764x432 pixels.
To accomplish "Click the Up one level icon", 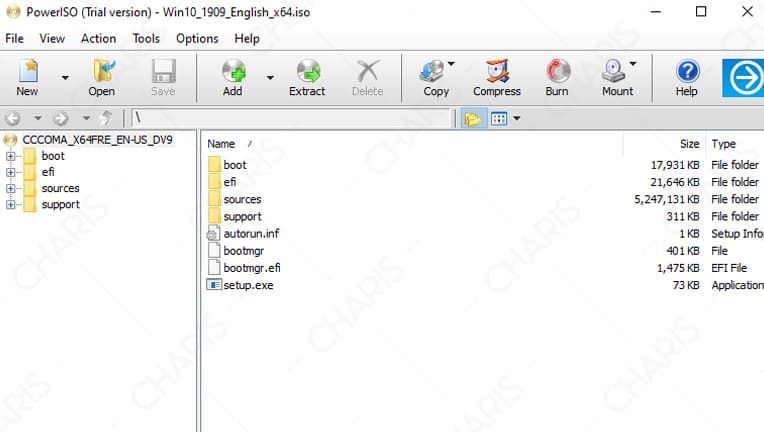I will (105, 118).
